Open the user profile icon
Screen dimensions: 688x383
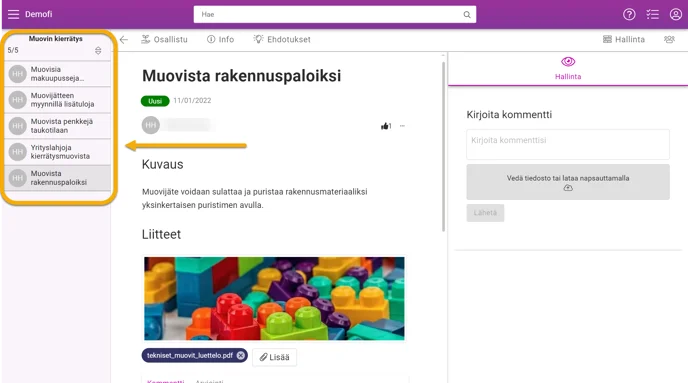(x=676, y=14)
